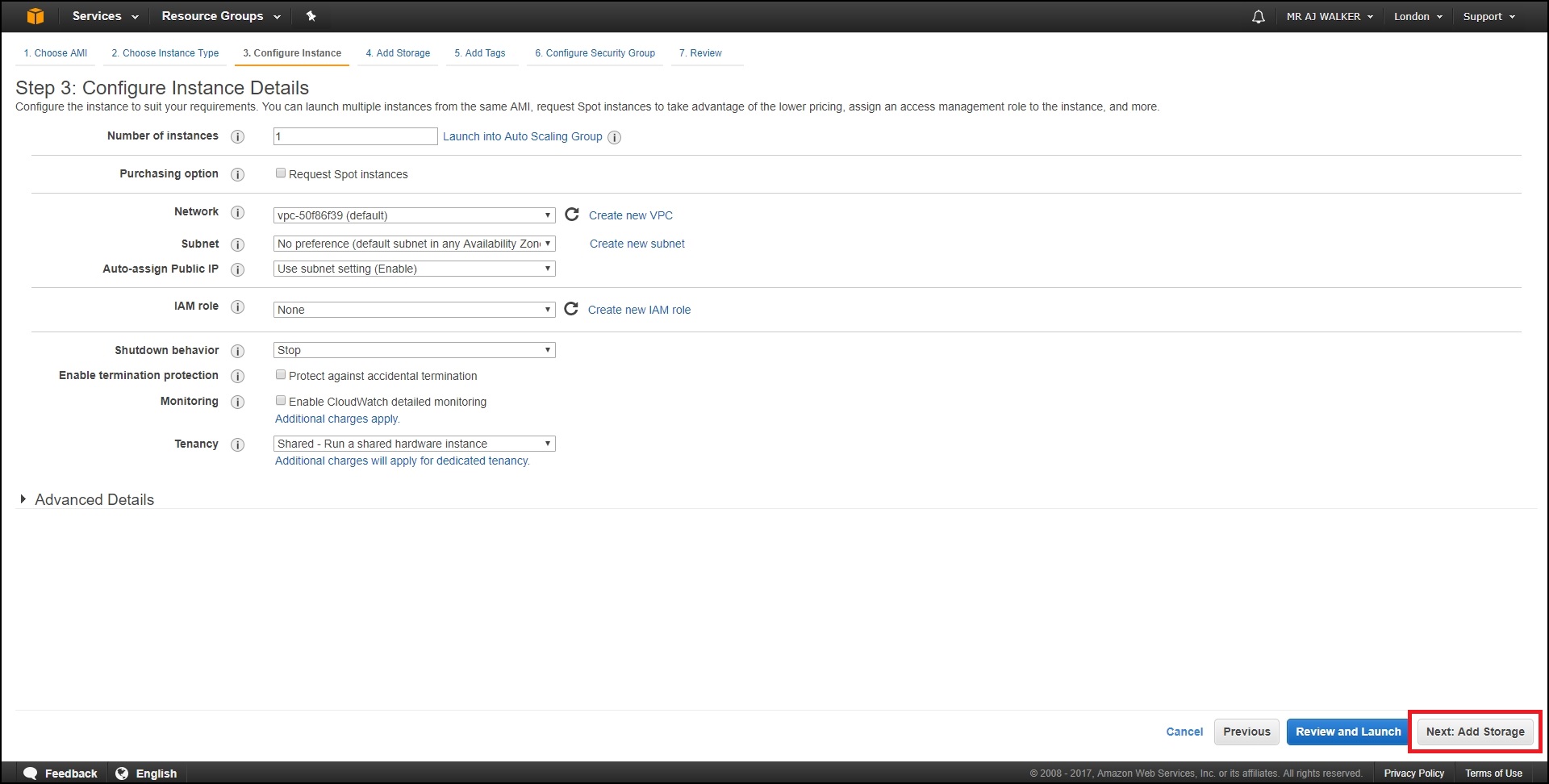Show info for Purchasing option
The image size is (1549, 784).
pyautogui.click(x=237, y=174)
